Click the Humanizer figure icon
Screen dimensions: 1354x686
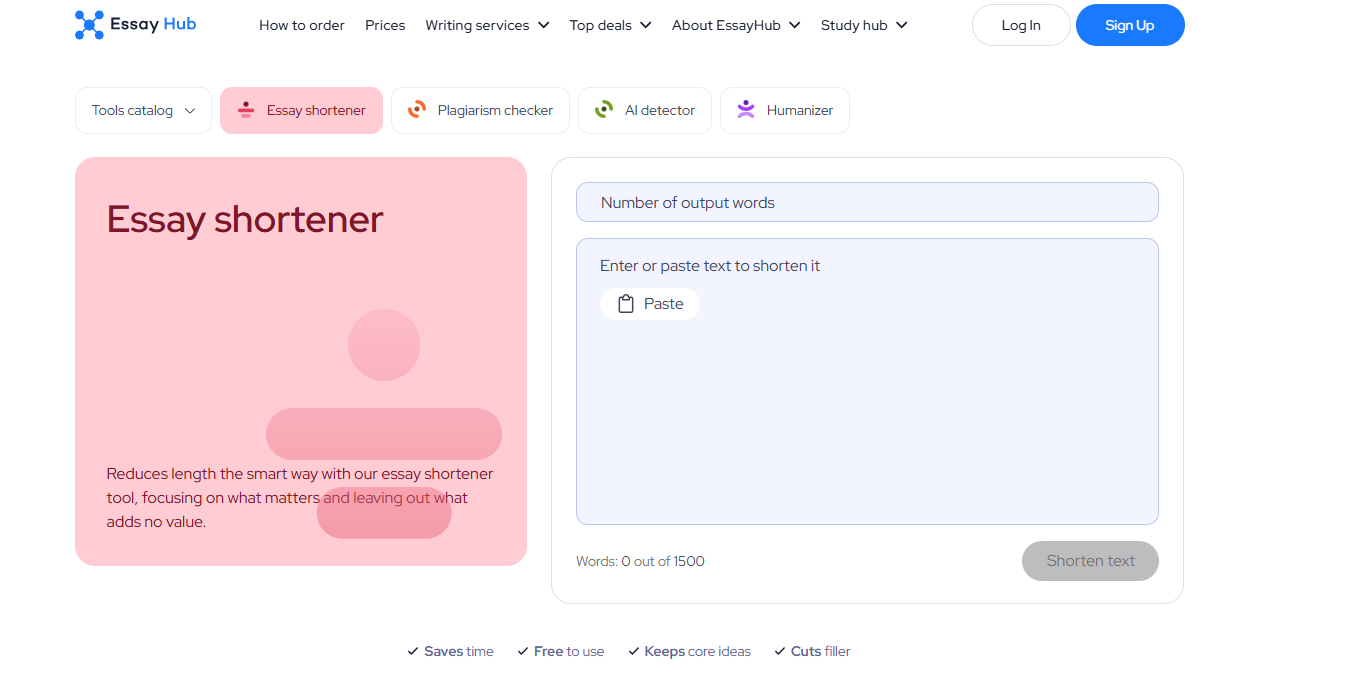(x=746, y=110)
